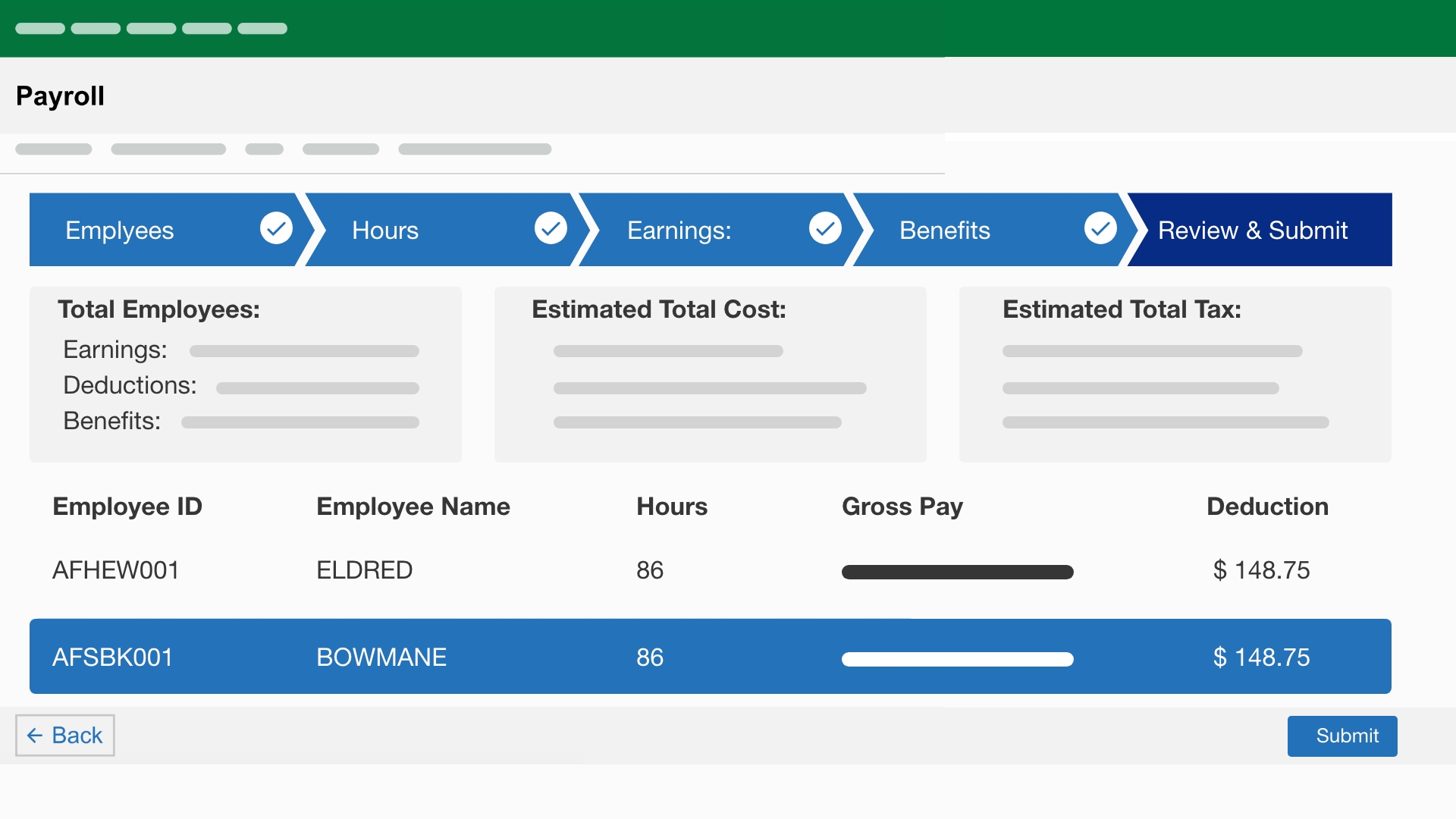
Task: Click the first breadcrumb placeholder below Payroll
Action: pyautogui.click(x=53, y=149)
